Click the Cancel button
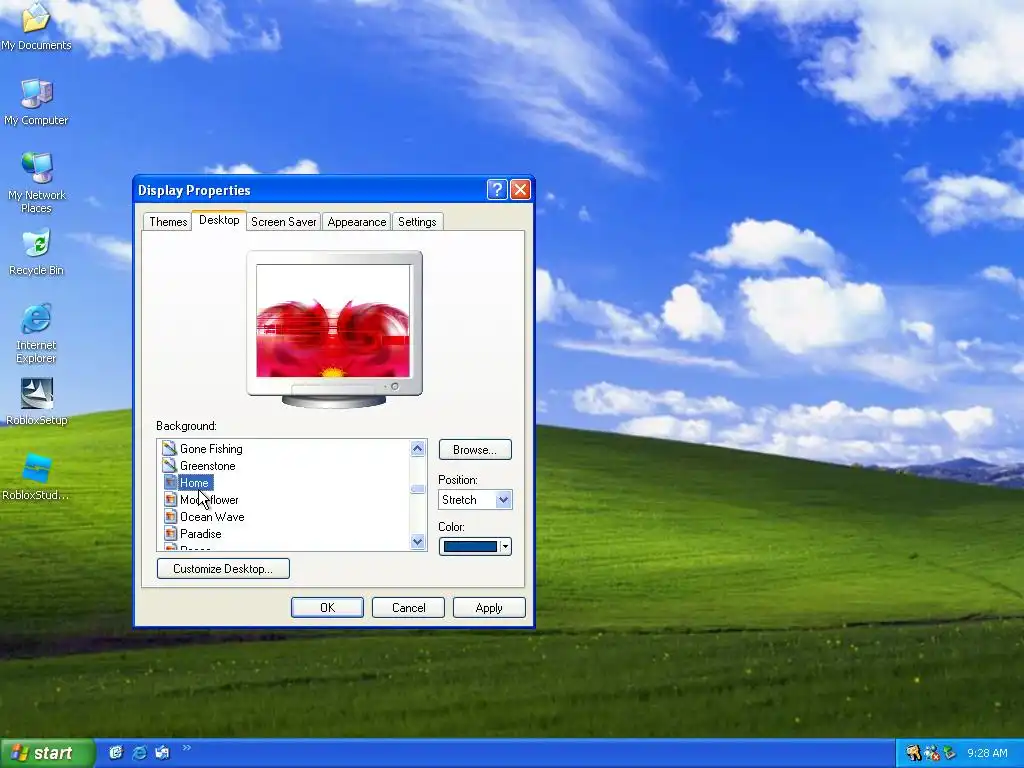Screen dimensions: 1024x768 click(408, 607)
